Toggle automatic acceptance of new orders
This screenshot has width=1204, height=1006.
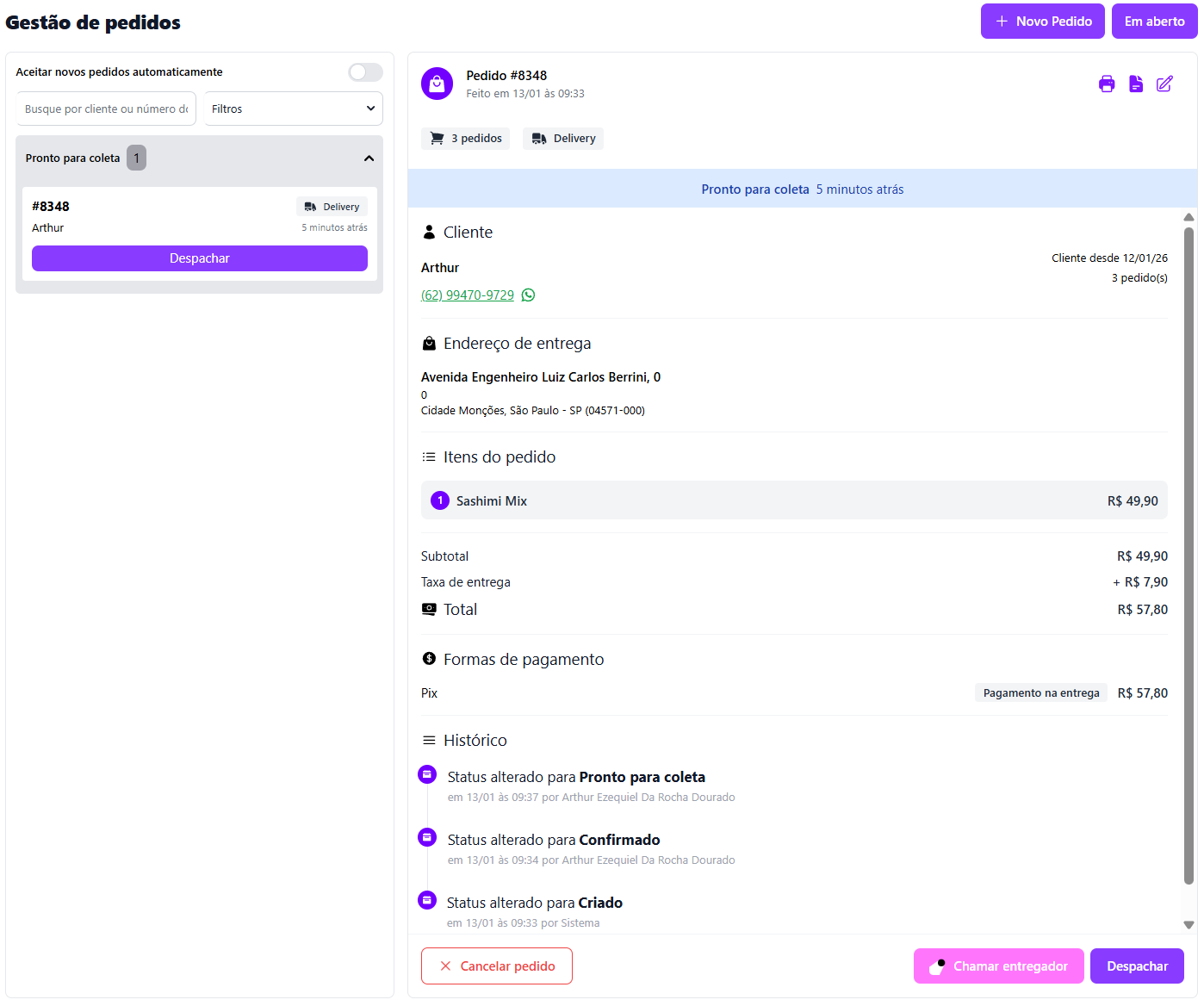click(x=365, y=72)
